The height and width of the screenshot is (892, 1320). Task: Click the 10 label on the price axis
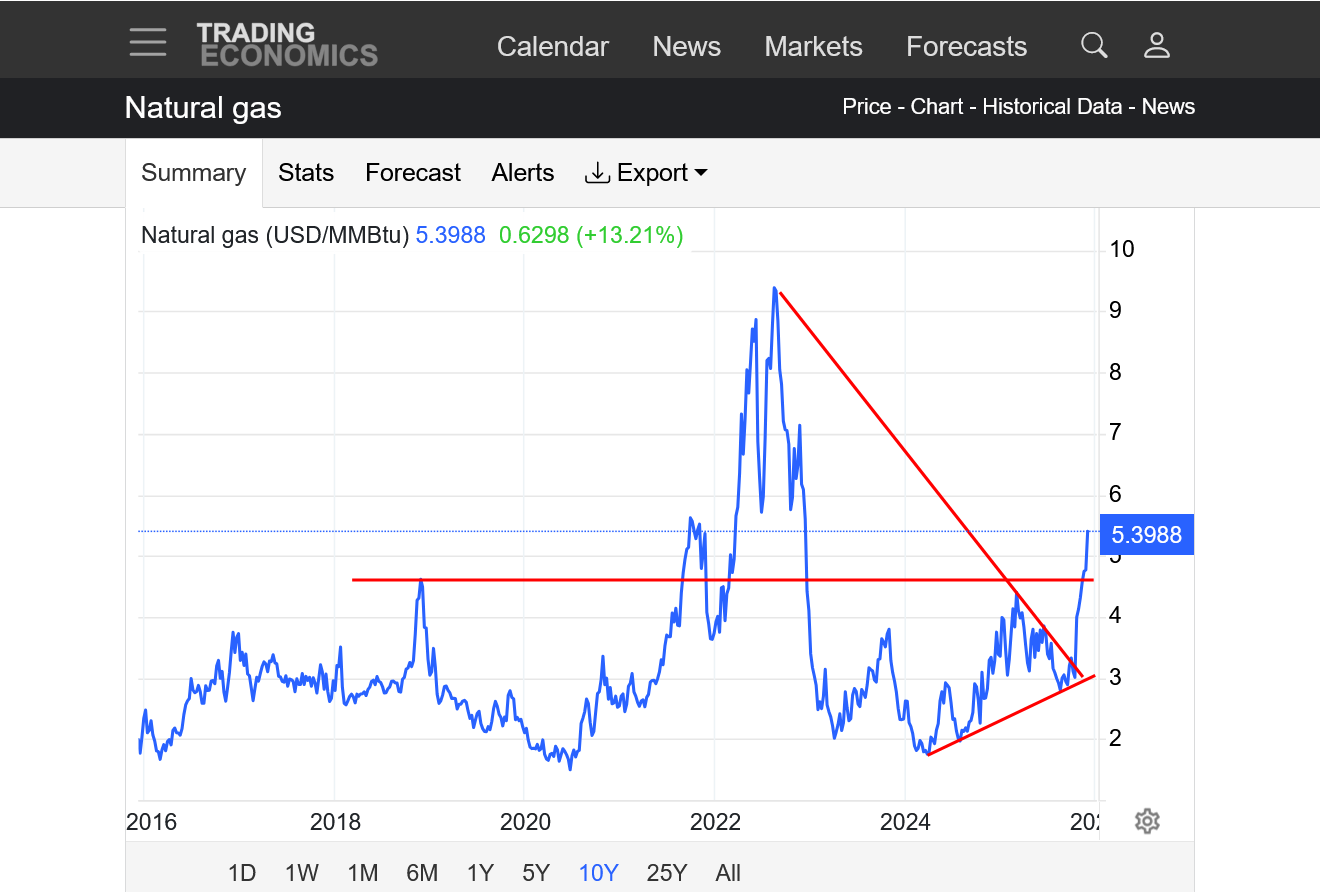coord(1122,249)
